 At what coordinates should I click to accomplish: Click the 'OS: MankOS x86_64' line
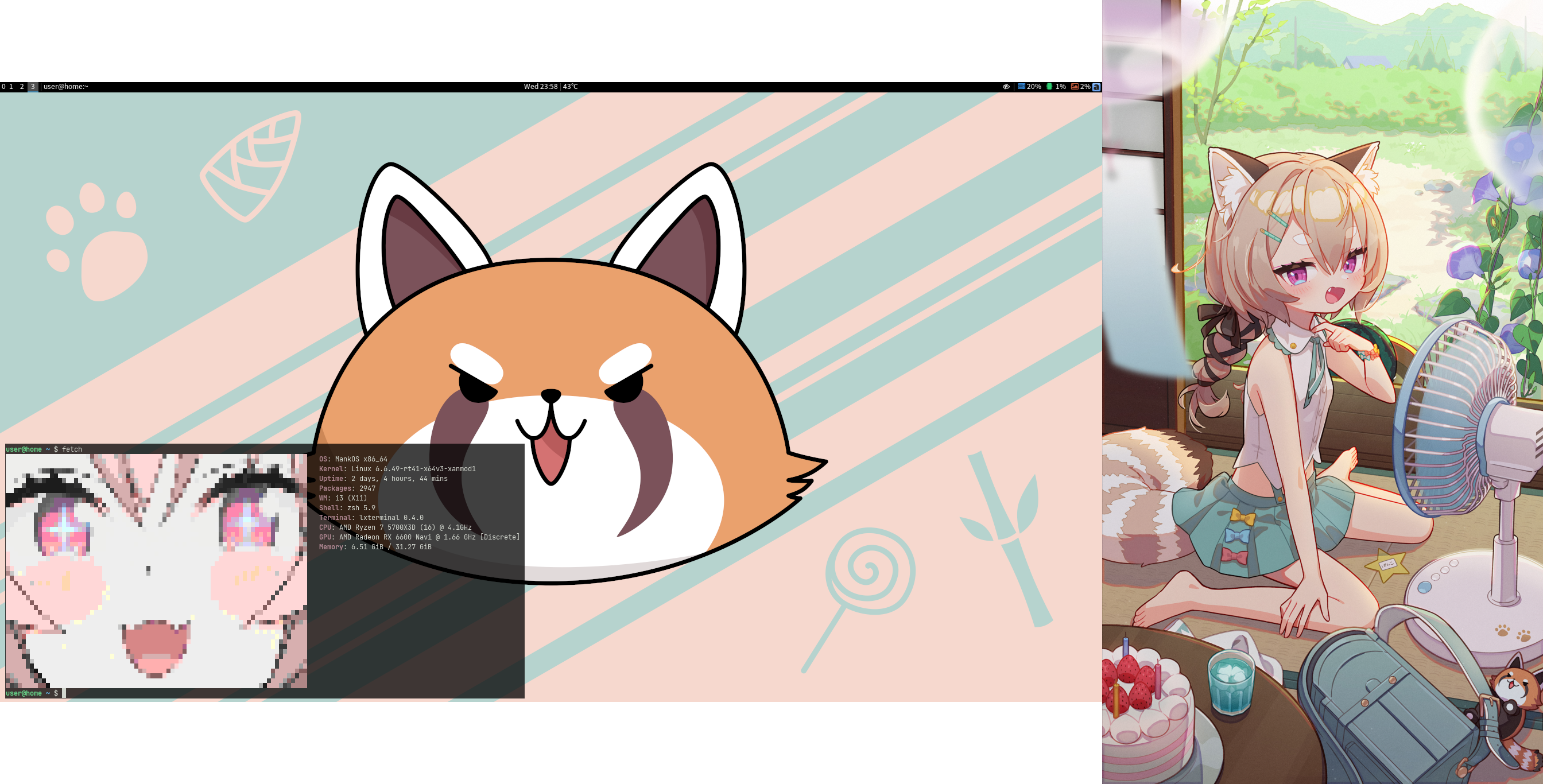coord(353,459)
